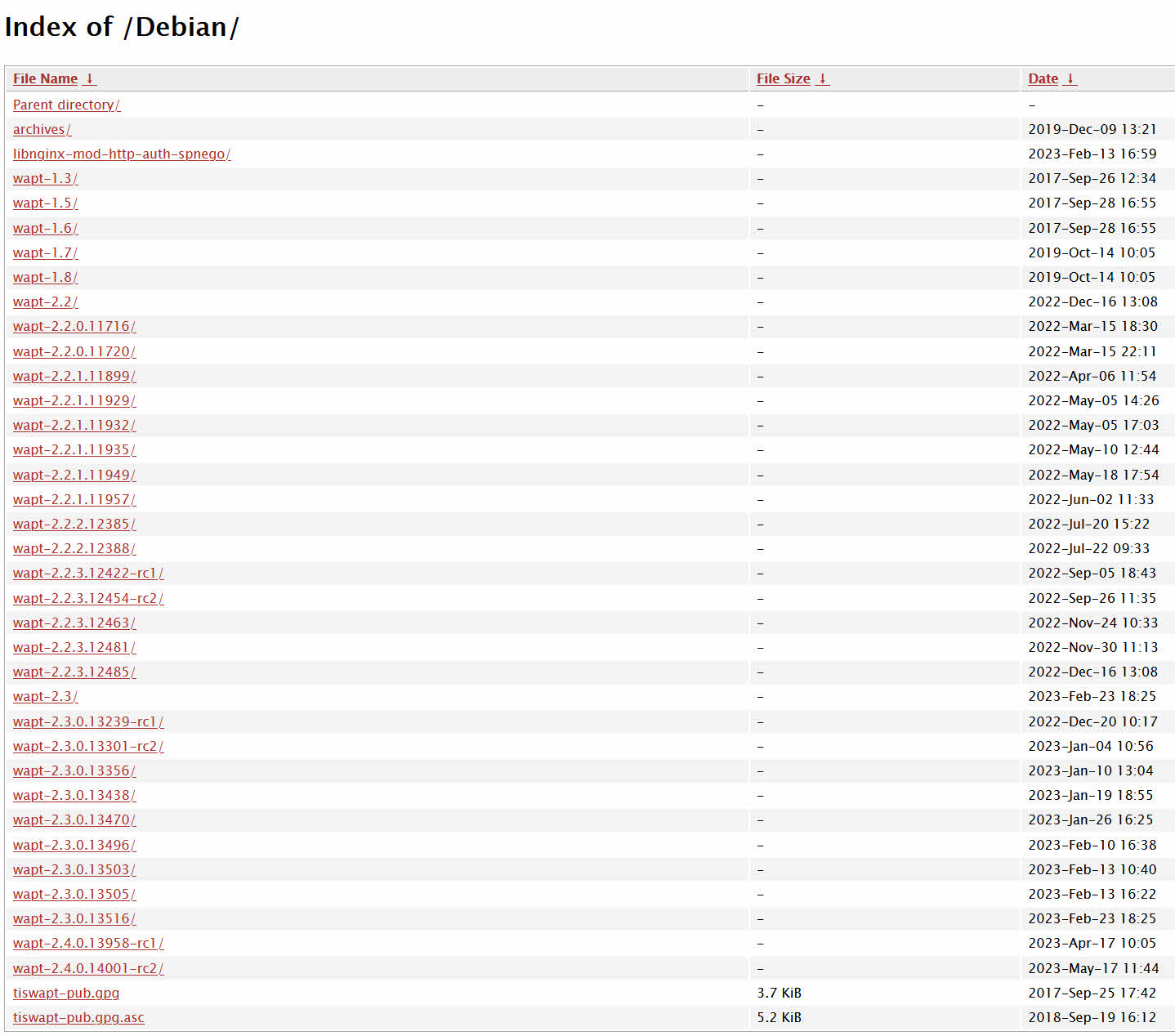
Task: Click the date 2022-Mar-15 18:30
Action: point(1092,326)
